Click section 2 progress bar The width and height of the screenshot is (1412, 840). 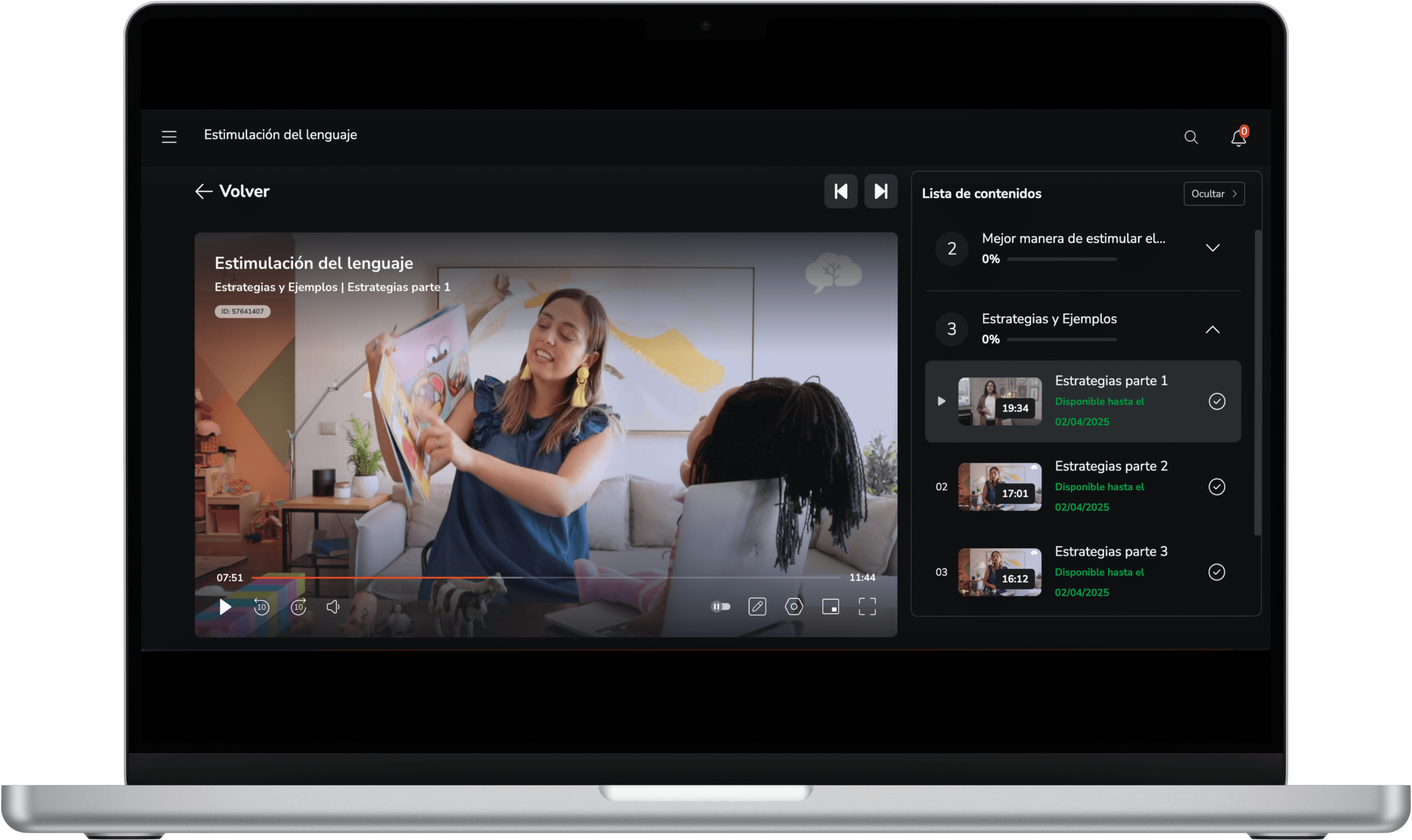(1062, 259)
